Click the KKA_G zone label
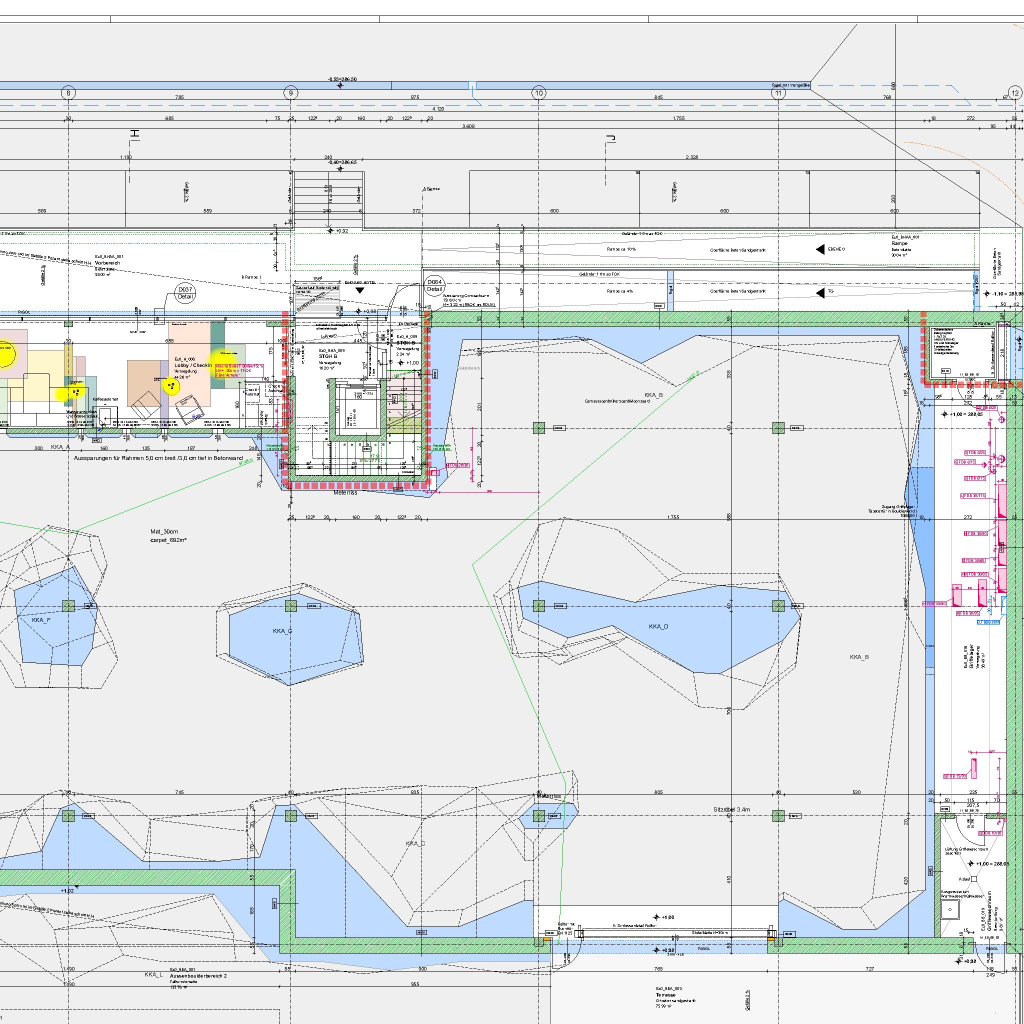This screenshot has width=1024, height=1024. pos(282,632)
